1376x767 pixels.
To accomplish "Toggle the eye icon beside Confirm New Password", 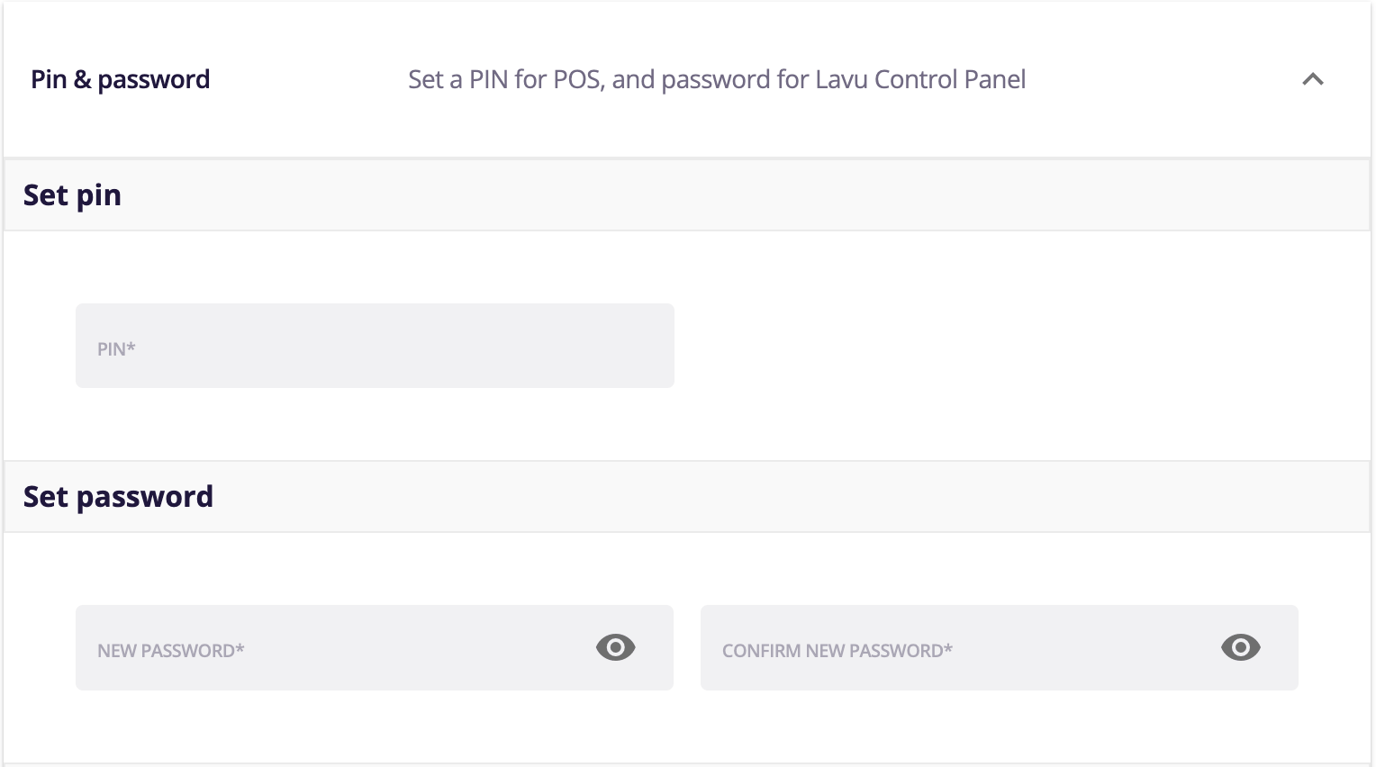I will (x=1240, y=648).
